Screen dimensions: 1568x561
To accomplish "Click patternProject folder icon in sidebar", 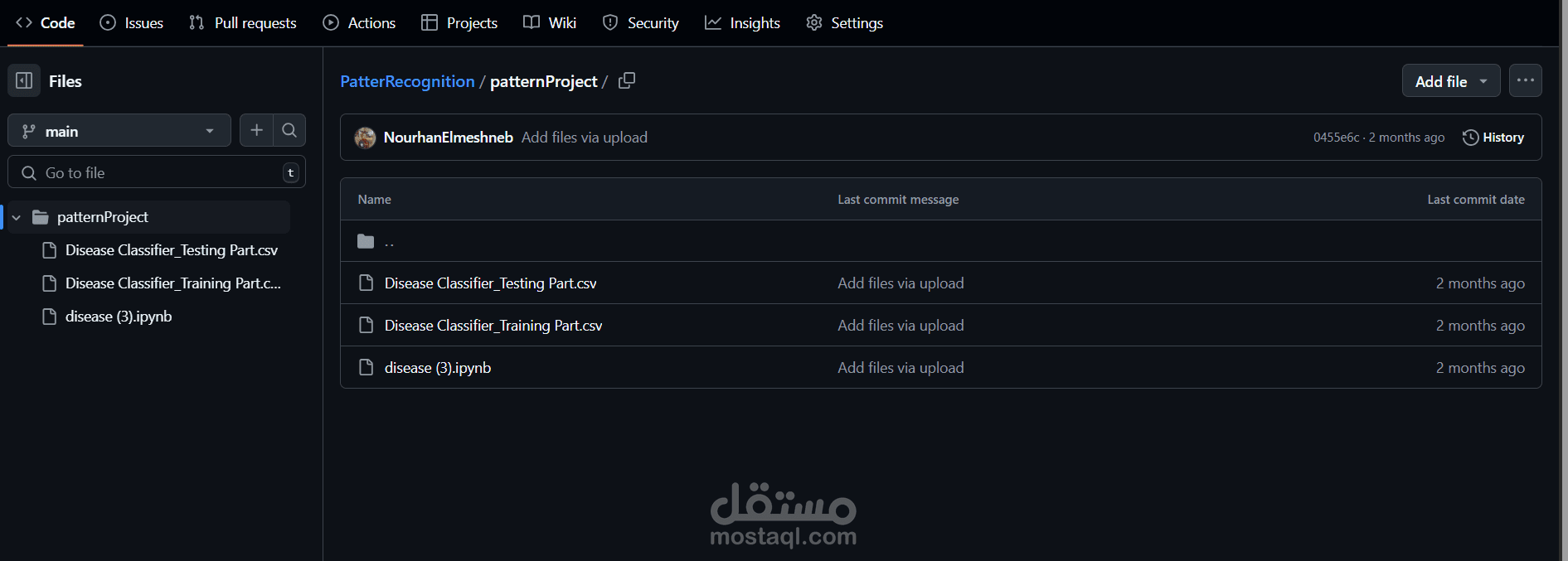I will coord(41,217).
